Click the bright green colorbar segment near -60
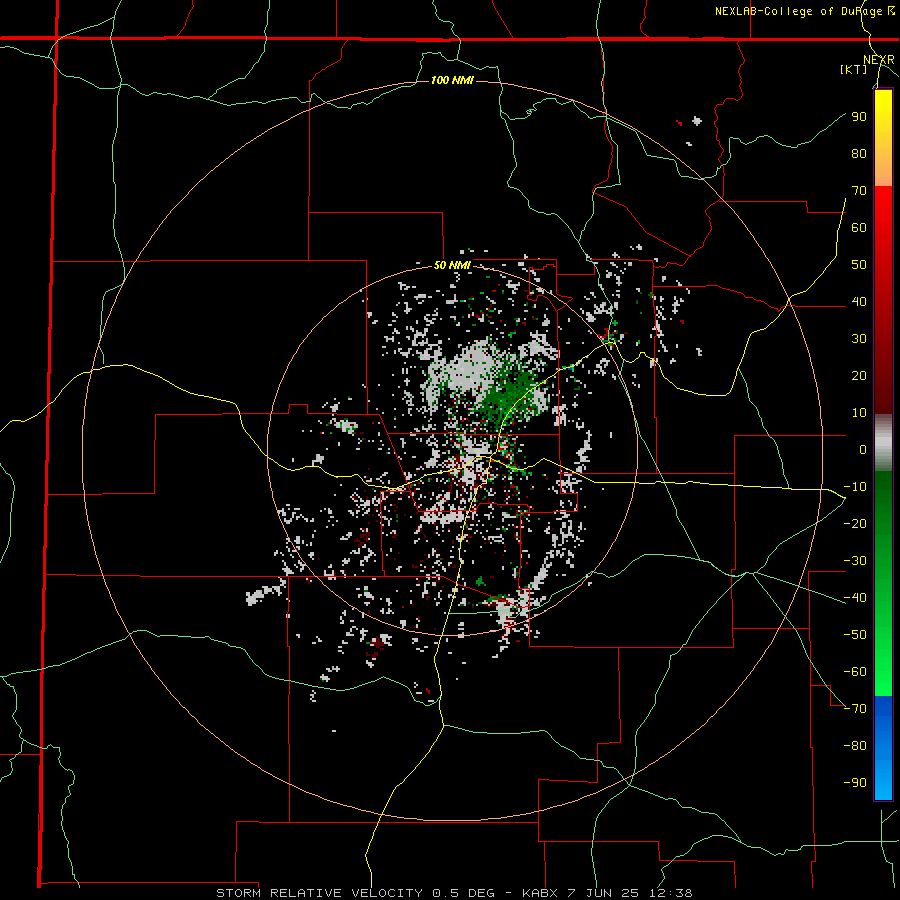The image size is (900, 900). (x=883, y=674)
